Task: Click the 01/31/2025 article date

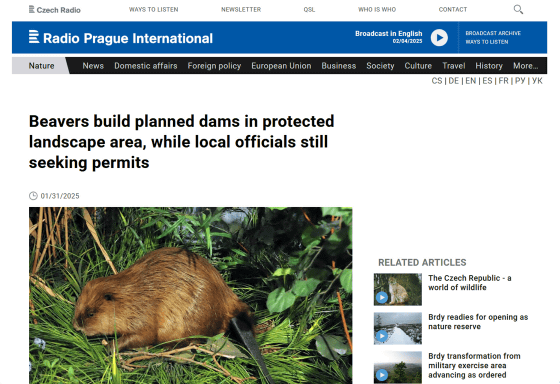Action: point(60,196)
